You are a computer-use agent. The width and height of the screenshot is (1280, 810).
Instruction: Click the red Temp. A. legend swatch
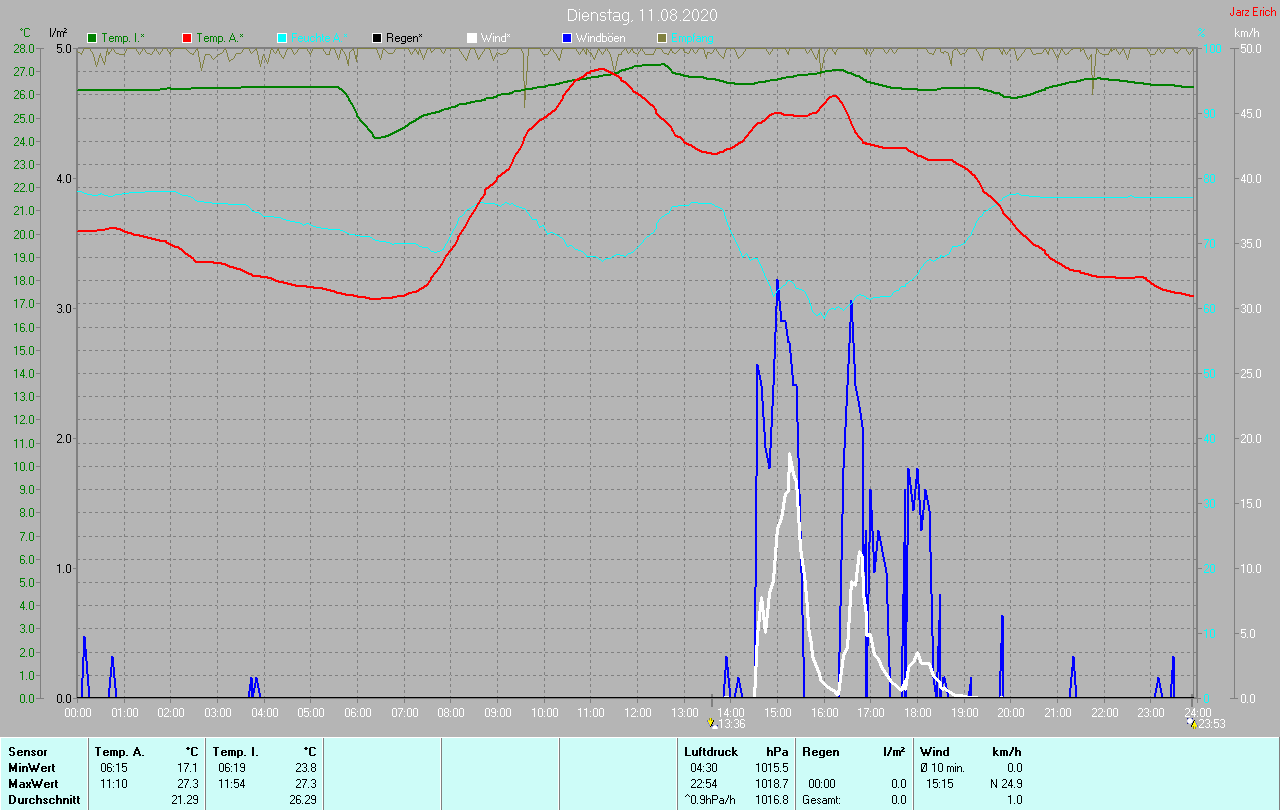click(x=187, y=38)
